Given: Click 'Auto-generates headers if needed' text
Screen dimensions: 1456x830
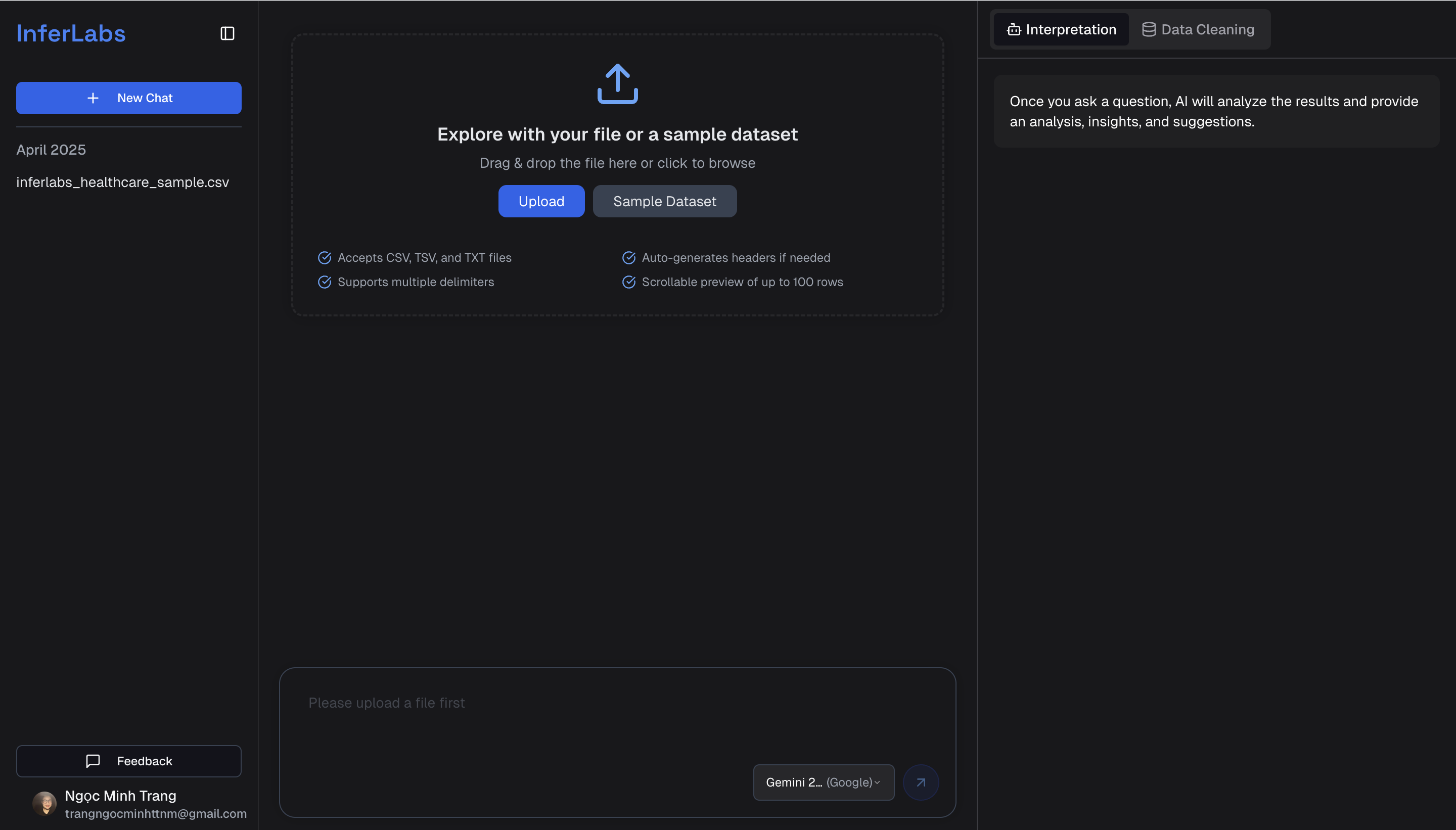Looking at the screenshot, I should pos(736,258).
